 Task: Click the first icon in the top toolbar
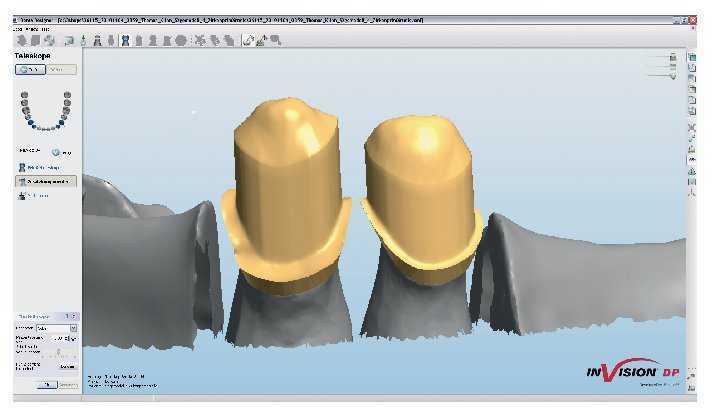(x=23, y=40)
